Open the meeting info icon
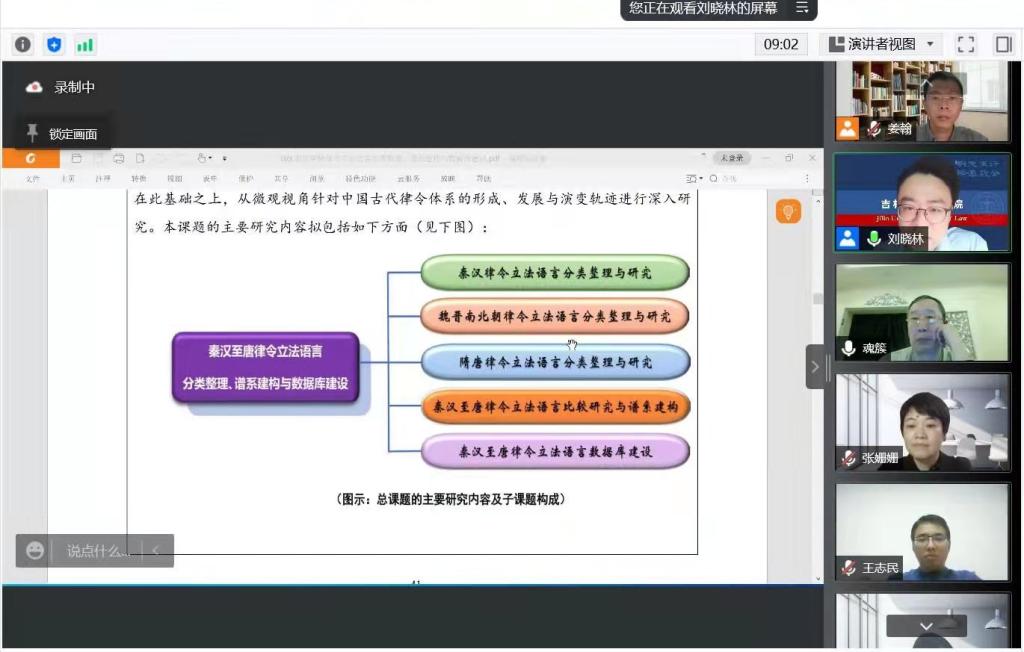 point(23,44)
